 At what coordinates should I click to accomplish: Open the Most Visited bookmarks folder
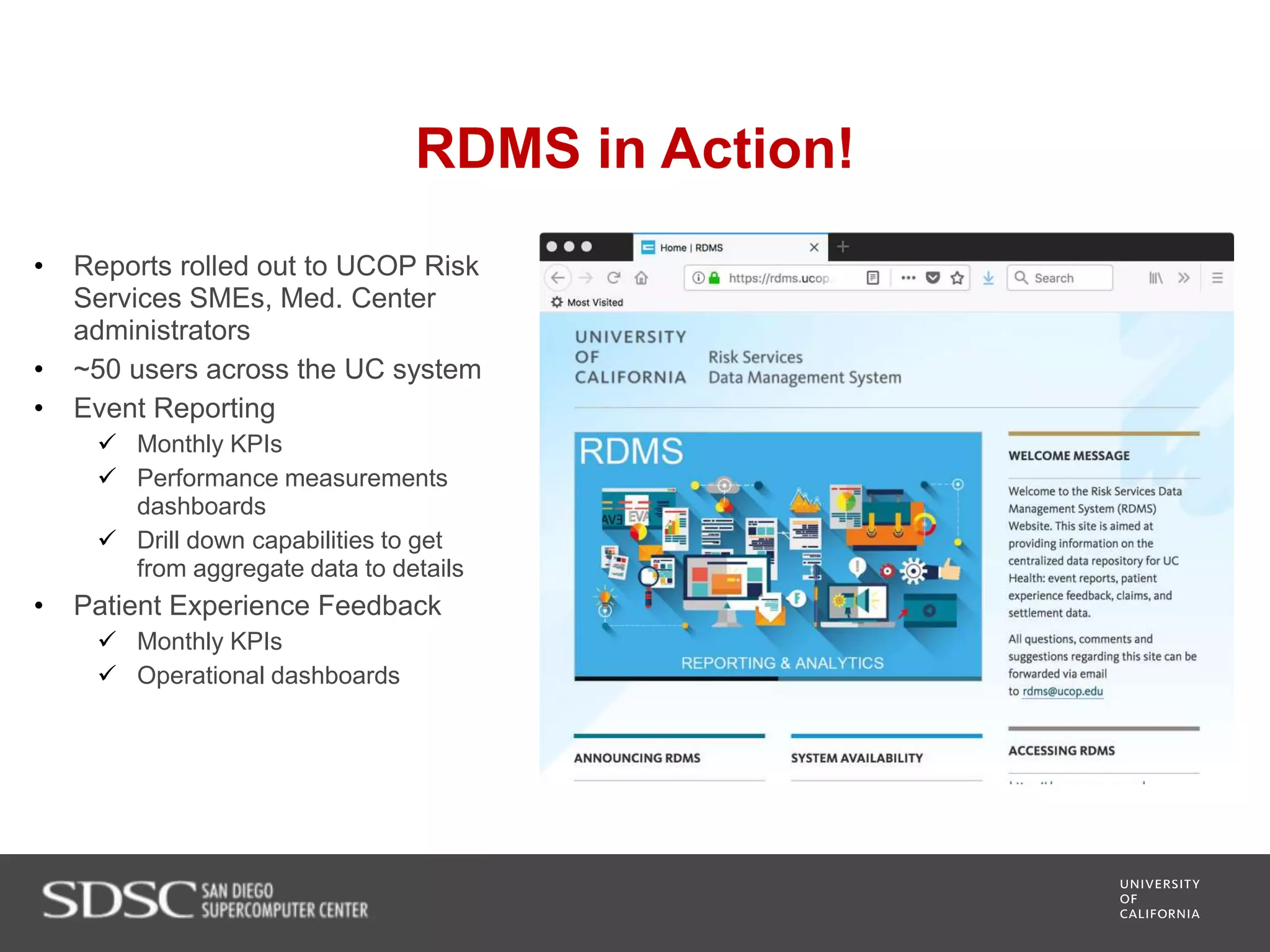(x=587, y=302)
